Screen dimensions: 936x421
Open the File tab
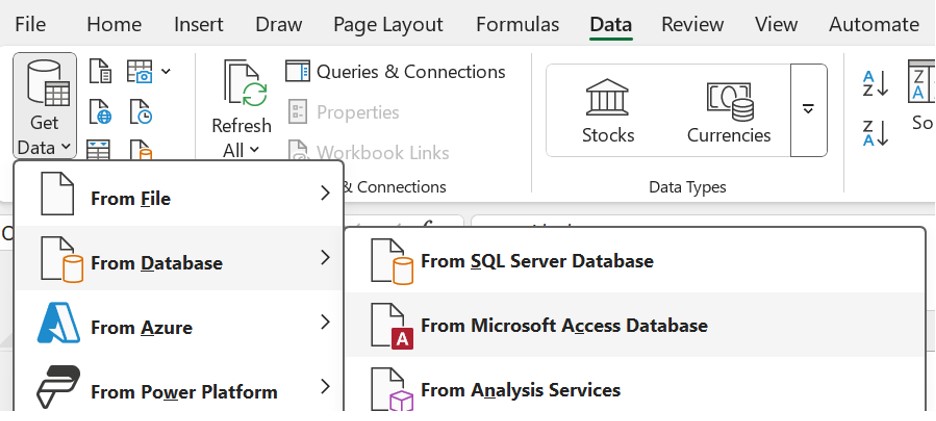[30, 24]
